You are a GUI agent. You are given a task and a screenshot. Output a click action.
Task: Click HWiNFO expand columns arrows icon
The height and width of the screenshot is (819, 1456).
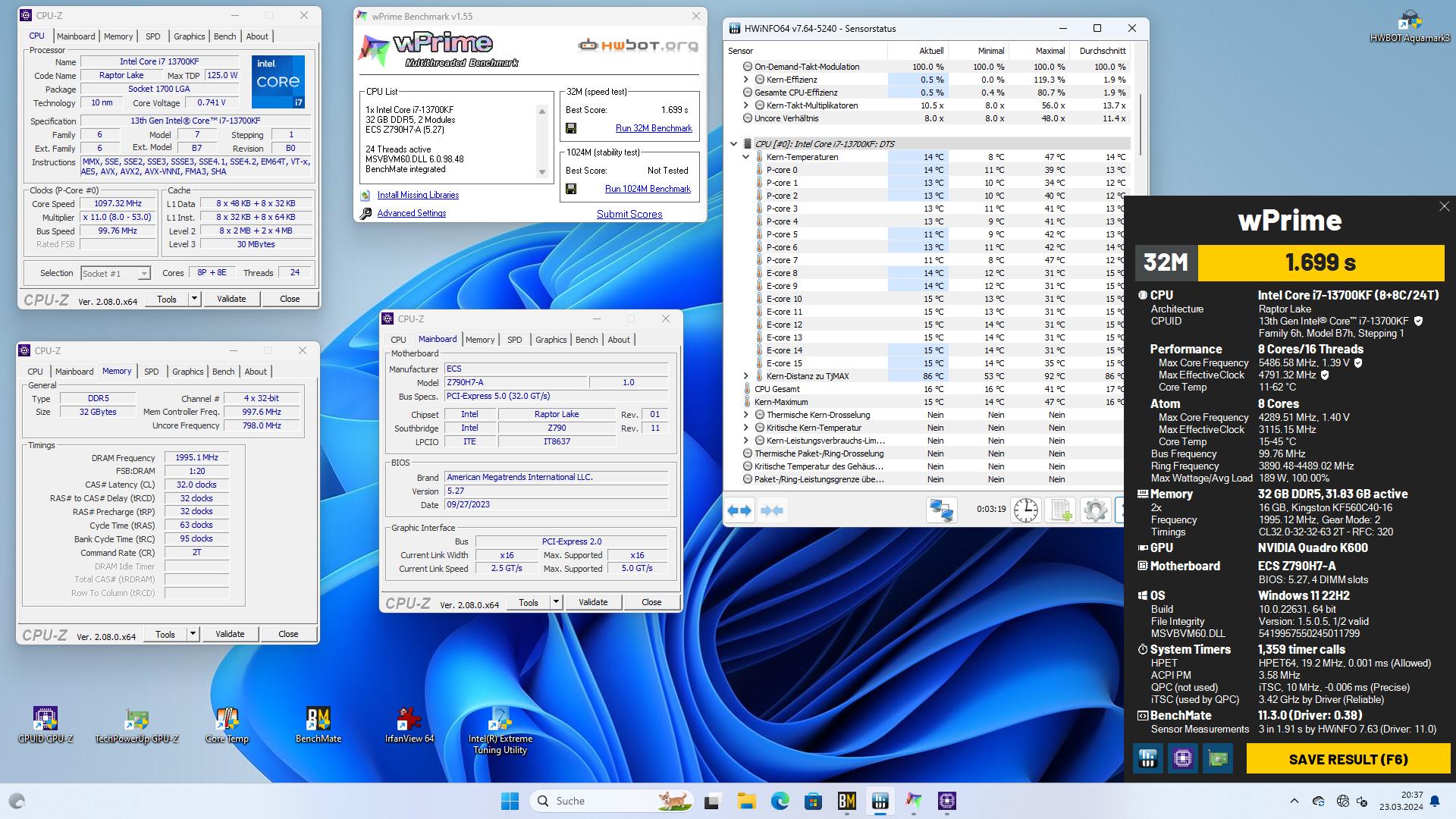pos(739,510)
